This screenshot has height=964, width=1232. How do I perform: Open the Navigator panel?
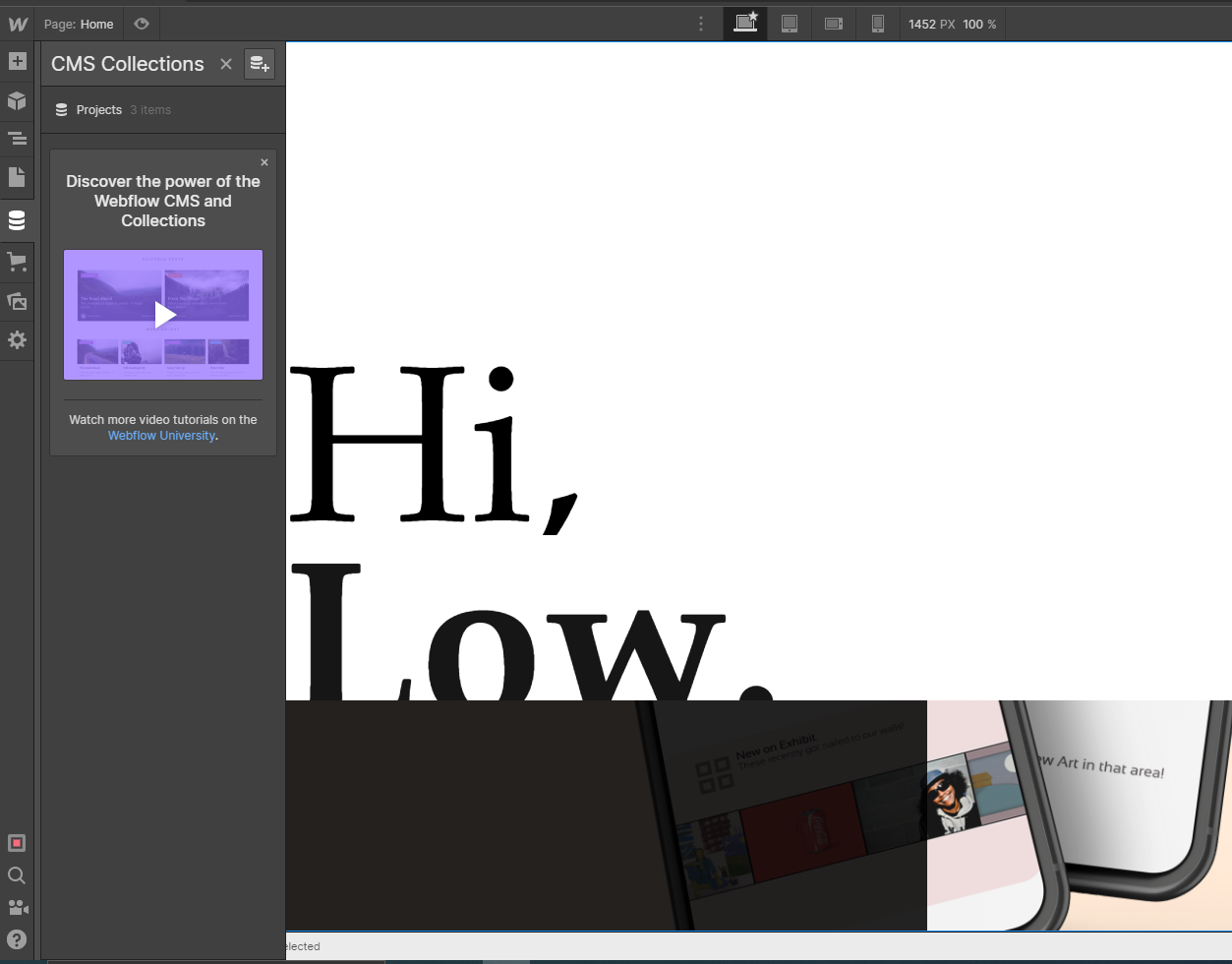17,139
